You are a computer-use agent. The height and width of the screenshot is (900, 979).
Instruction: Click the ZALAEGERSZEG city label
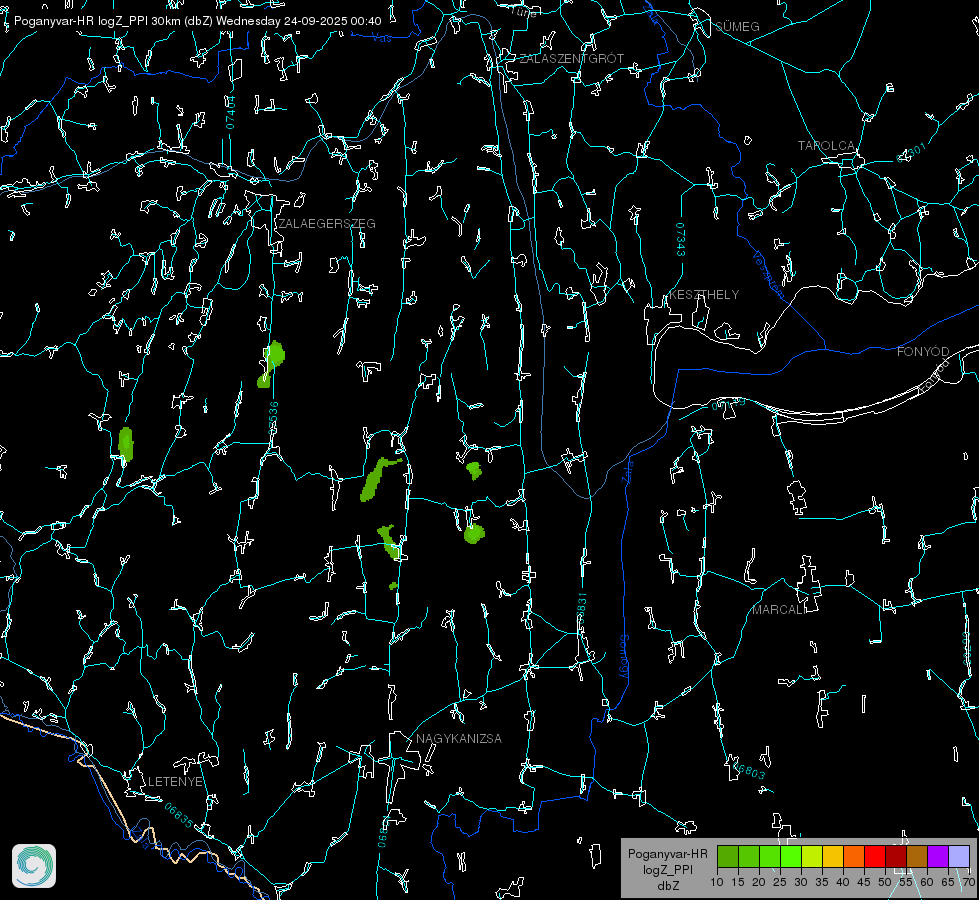click(x=327, y=224)
